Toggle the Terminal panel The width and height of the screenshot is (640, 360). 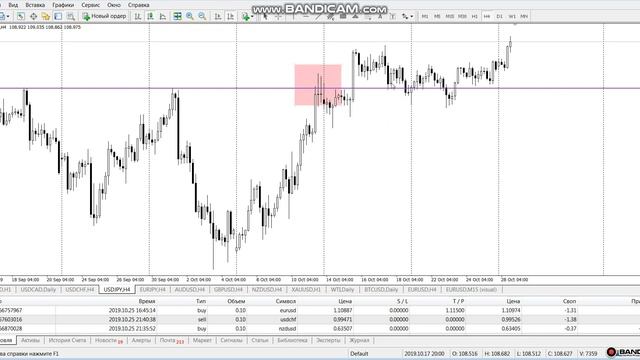coord(58,16)
